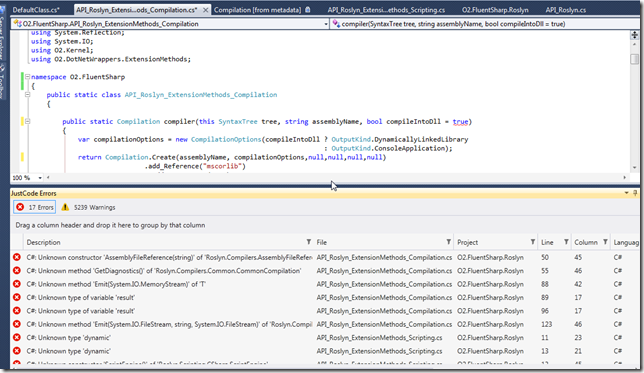644x373 pixels.
Task: Open the Column column filter icon
Action: pos(605,242)
